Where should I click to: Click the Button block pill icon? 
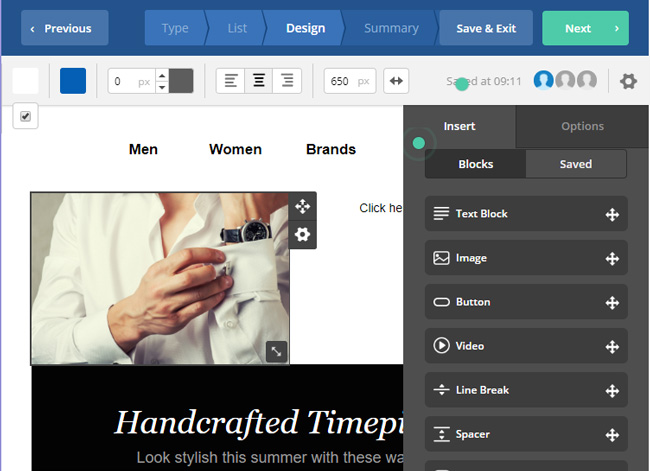tap(441, 302)
